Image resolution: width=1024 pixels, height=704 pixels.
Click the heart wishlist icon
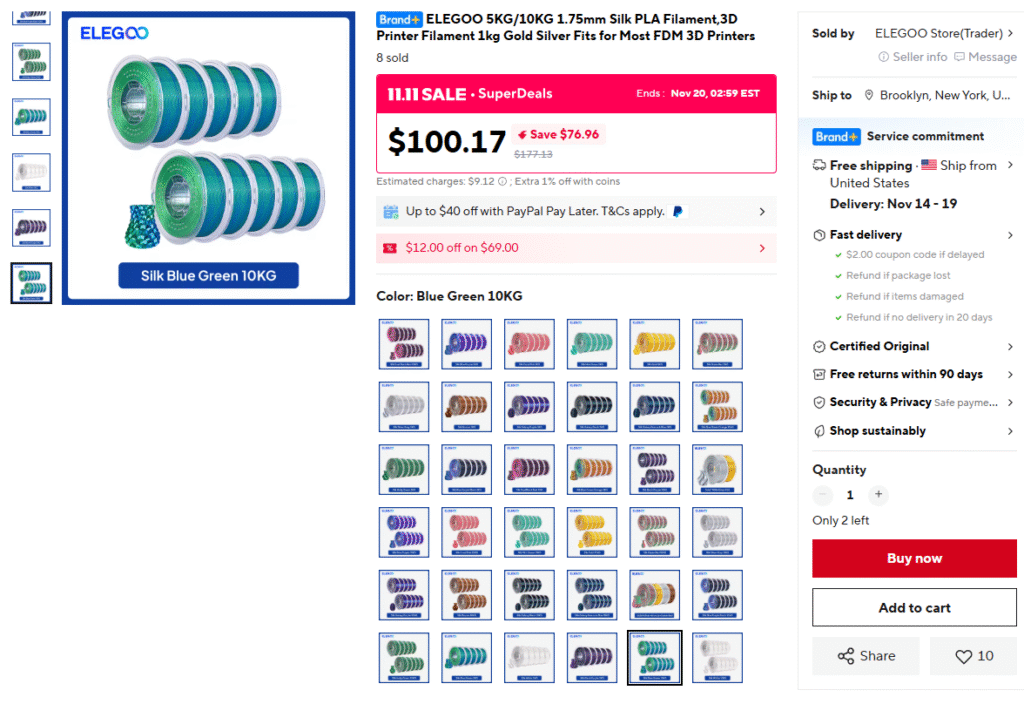click(x=963, y=657)
